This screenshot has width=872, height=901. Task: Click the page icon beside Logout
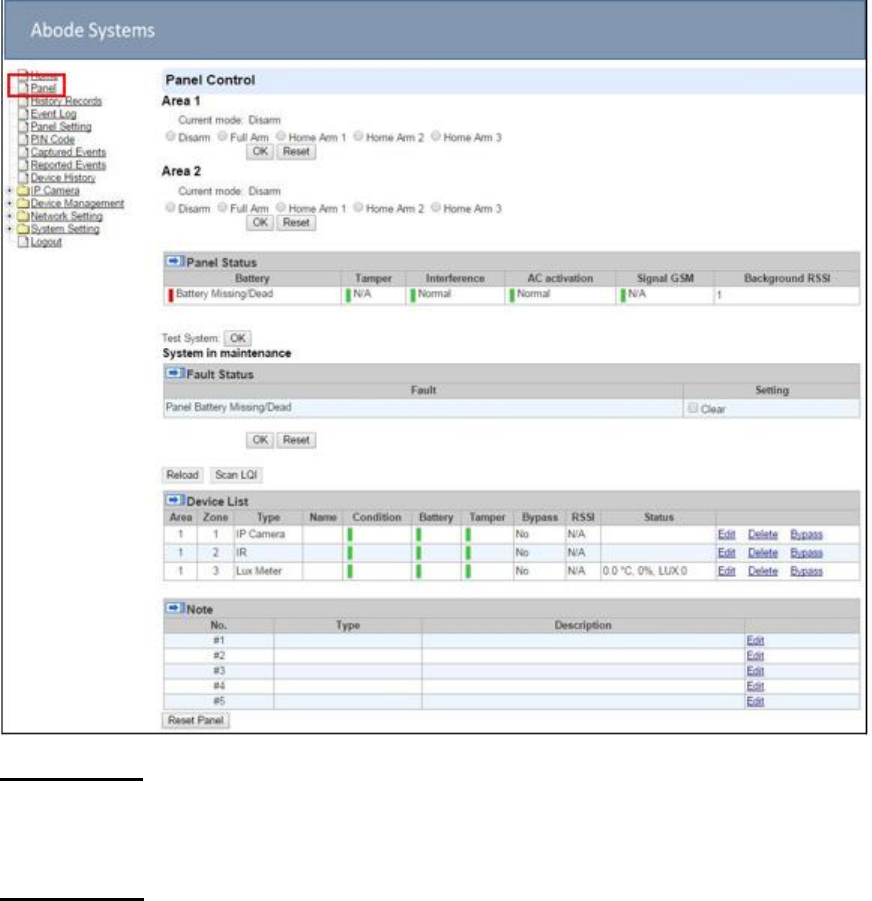coord(23,242)
